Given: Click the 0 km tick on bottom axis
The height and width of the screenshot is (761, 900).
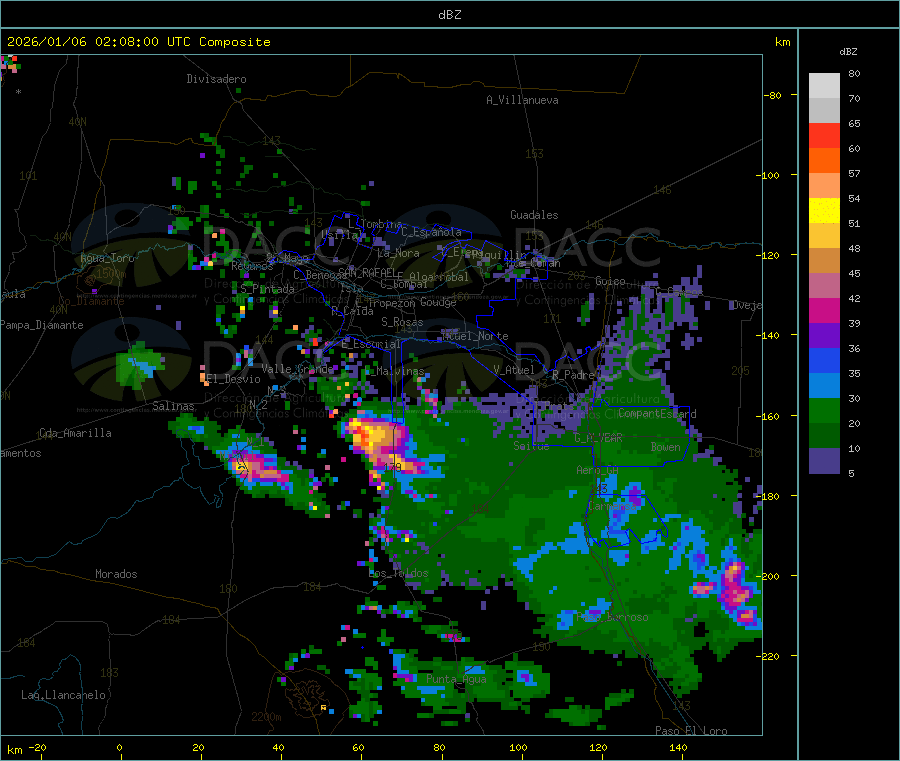Looking at the screenshot, I should coord(119,747).
